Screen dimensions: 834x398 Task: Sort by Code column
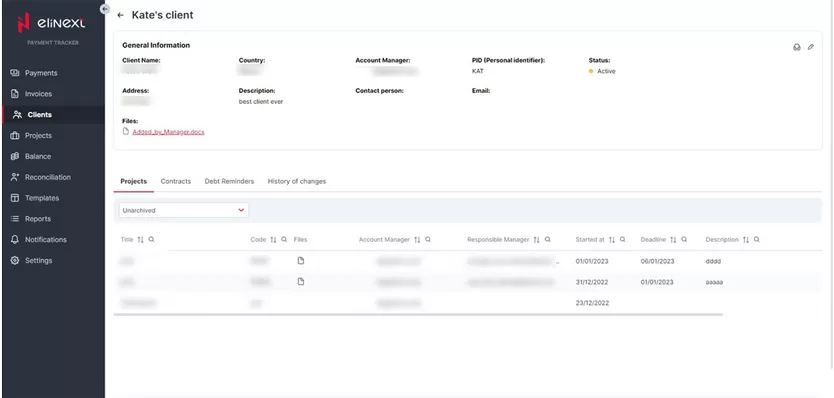pos(273,240)
